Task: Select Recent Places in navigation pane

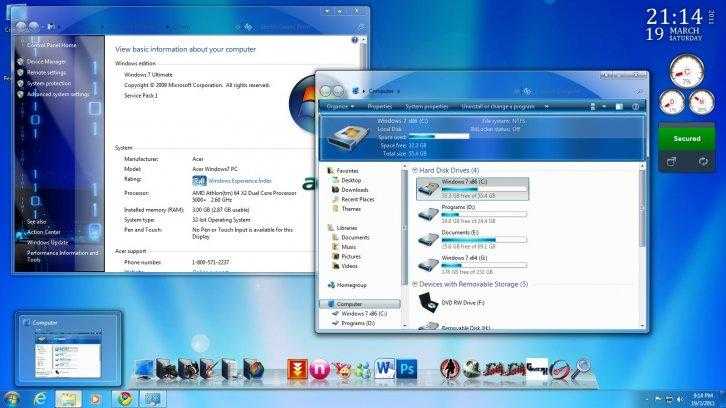Action: pyautogui.click(x=357, y=199)
